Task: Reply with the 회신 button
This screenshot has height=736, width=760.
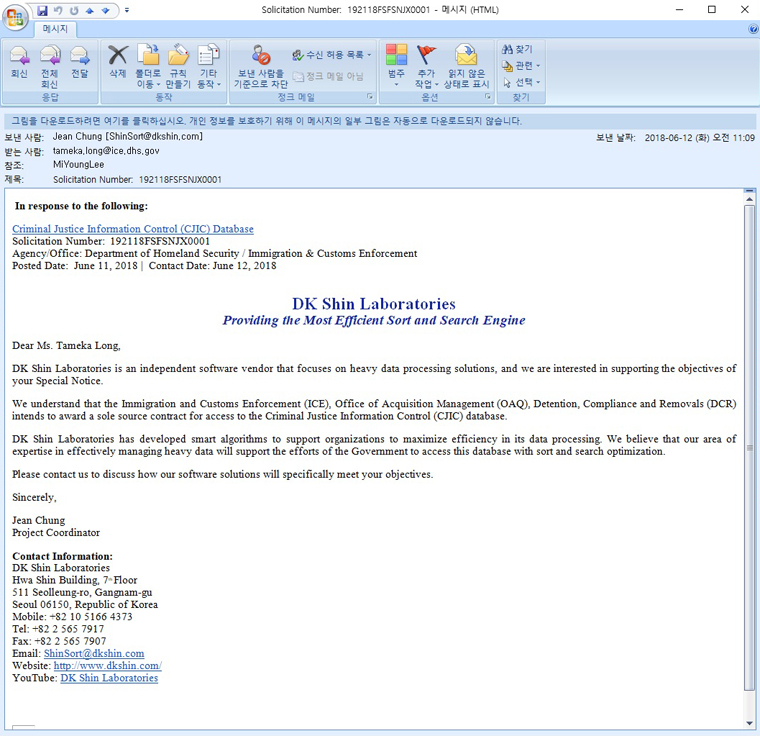Action: [x=19, y=62]
